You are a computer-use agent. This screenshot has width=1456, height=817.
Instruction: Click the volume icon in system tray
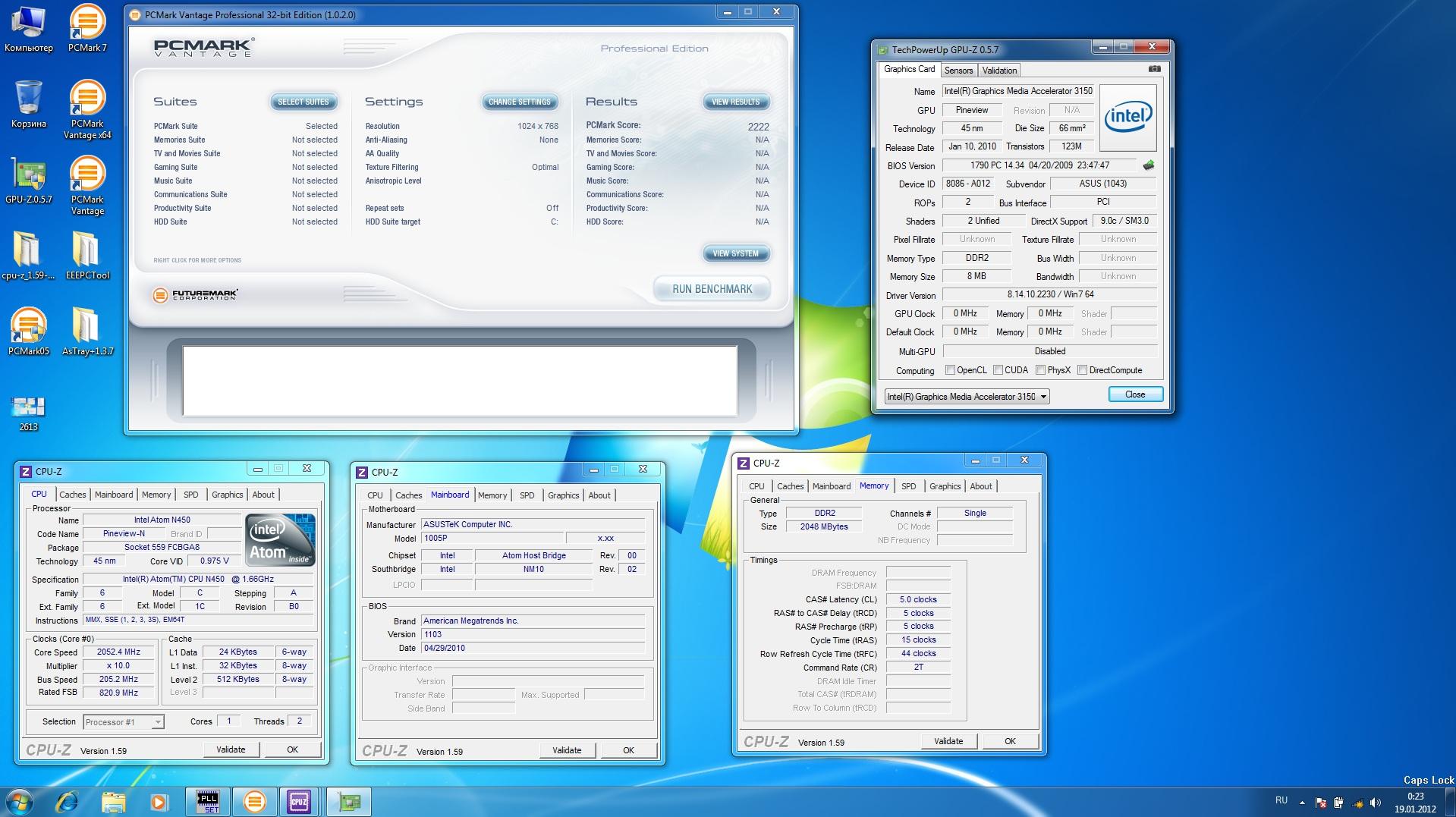tap(1375, 803)
